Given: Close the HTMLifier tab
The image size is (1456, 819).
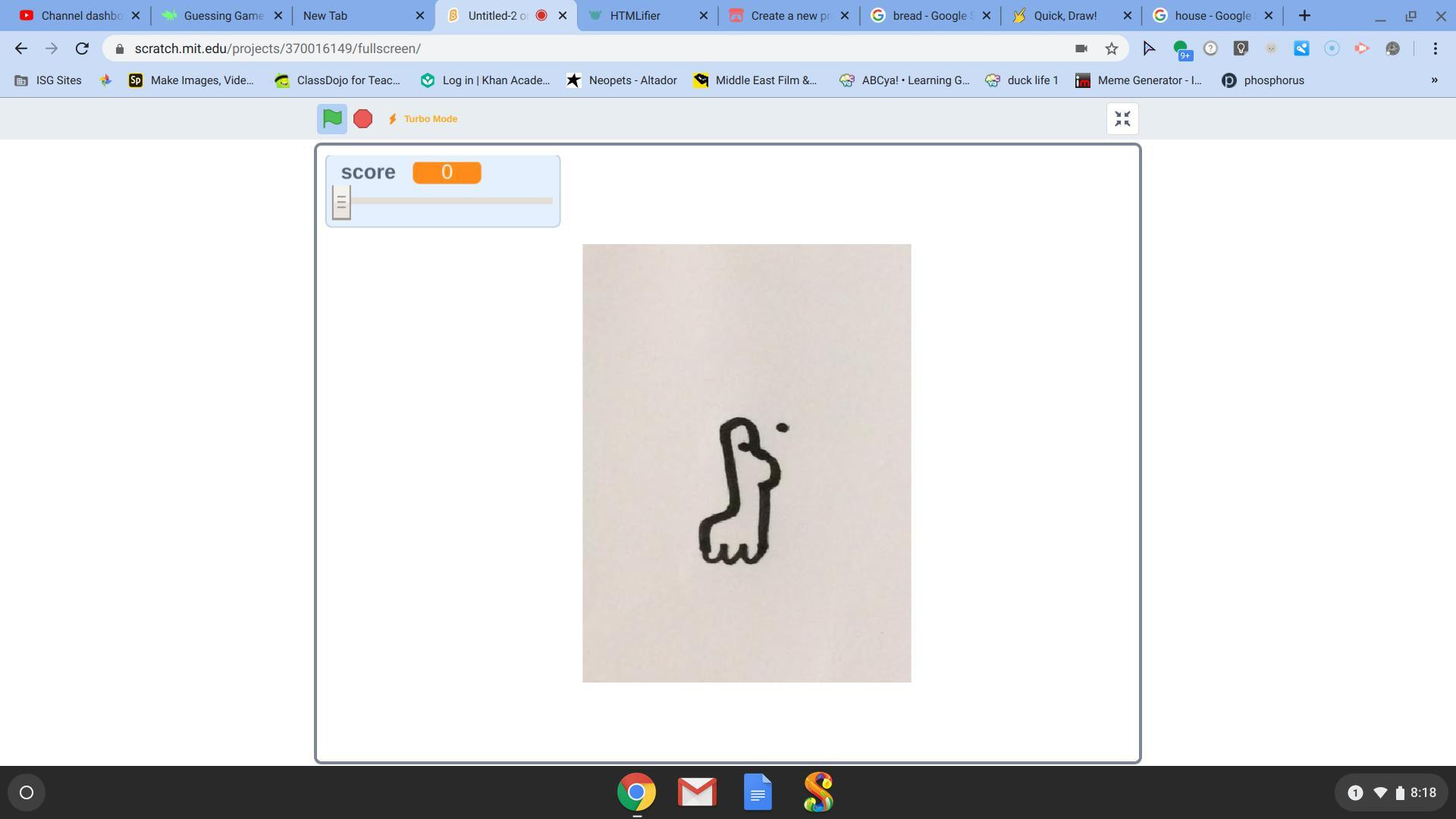Looking at the screenshot, I should pyautogui.click(x=703, y=15).
